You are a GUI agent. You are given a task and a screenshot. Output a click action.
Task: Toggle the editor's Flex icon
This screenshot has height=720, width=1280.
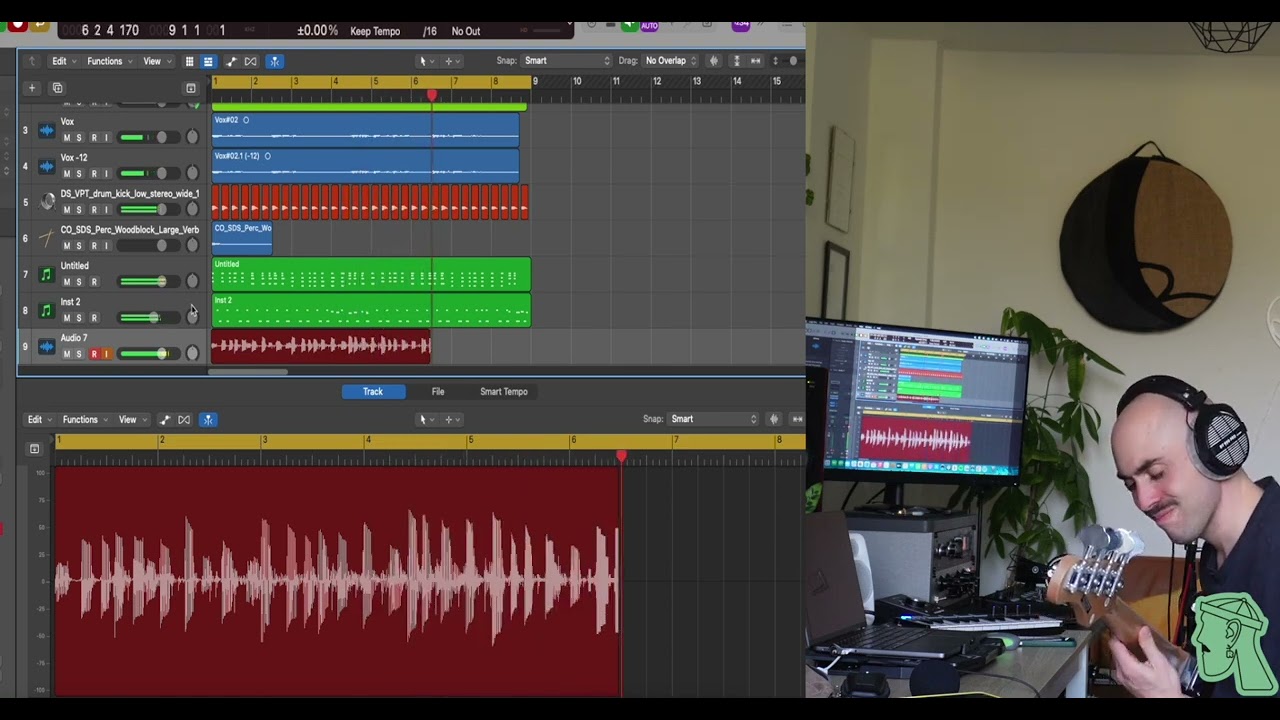pos(184,419)
